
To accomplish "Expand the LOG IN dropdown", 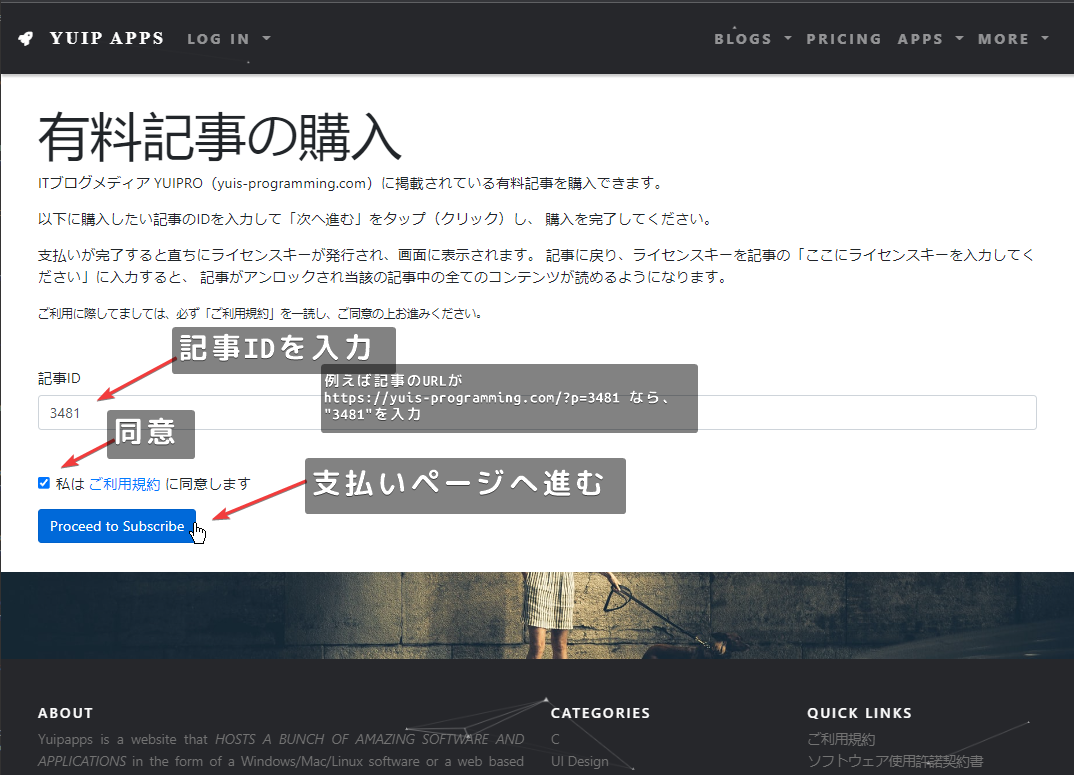I will [x=228, y=39].
